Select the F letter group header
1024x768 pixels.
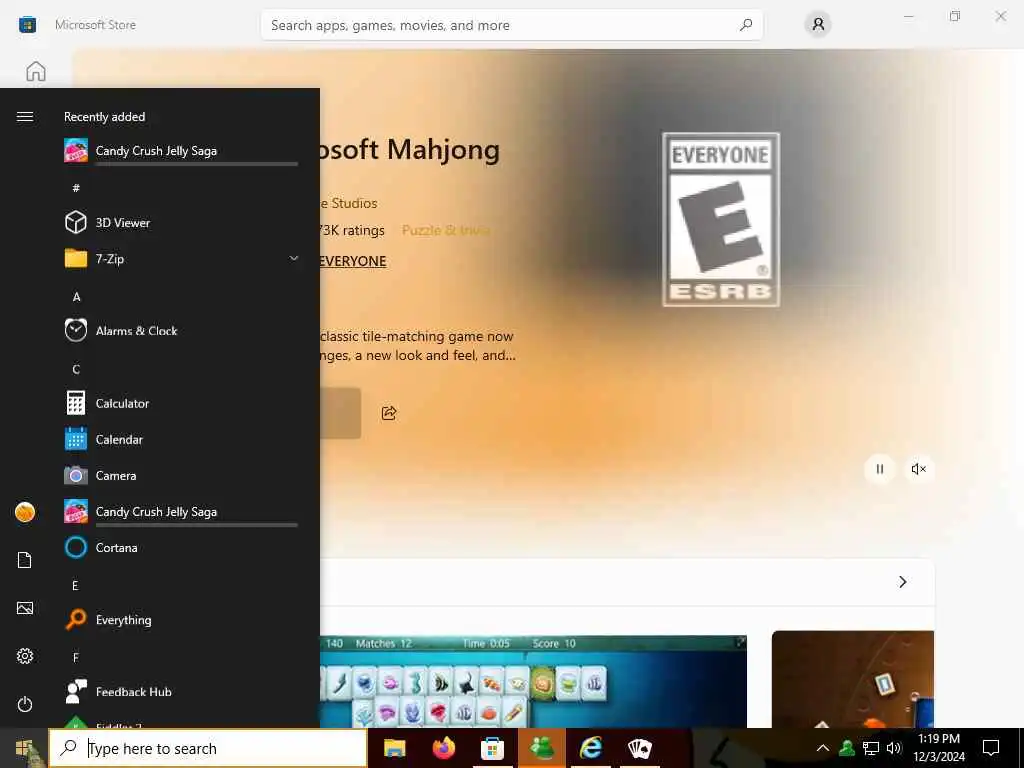76,658
